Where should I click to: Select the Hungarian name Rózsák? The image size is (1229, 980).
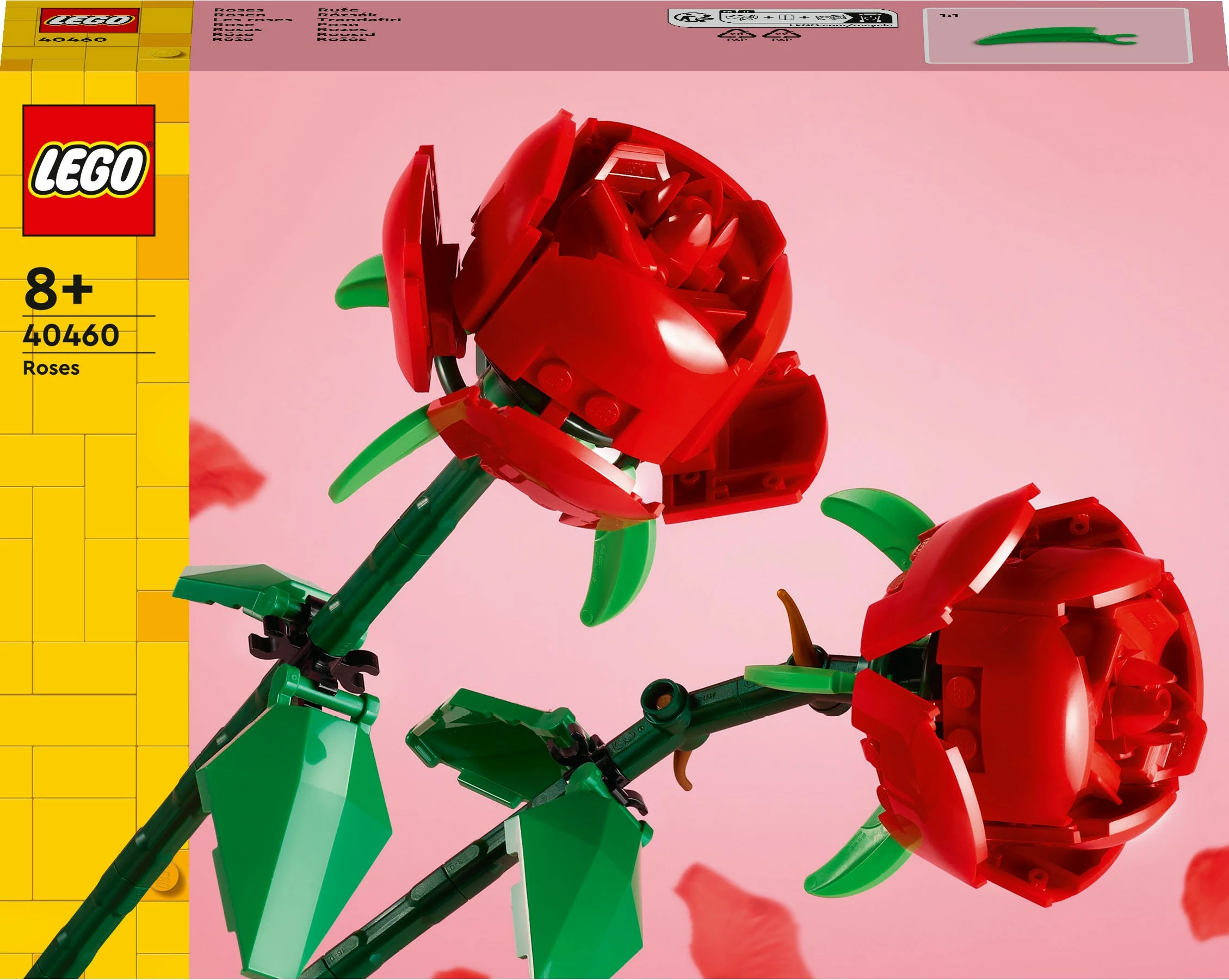(349, 15)
